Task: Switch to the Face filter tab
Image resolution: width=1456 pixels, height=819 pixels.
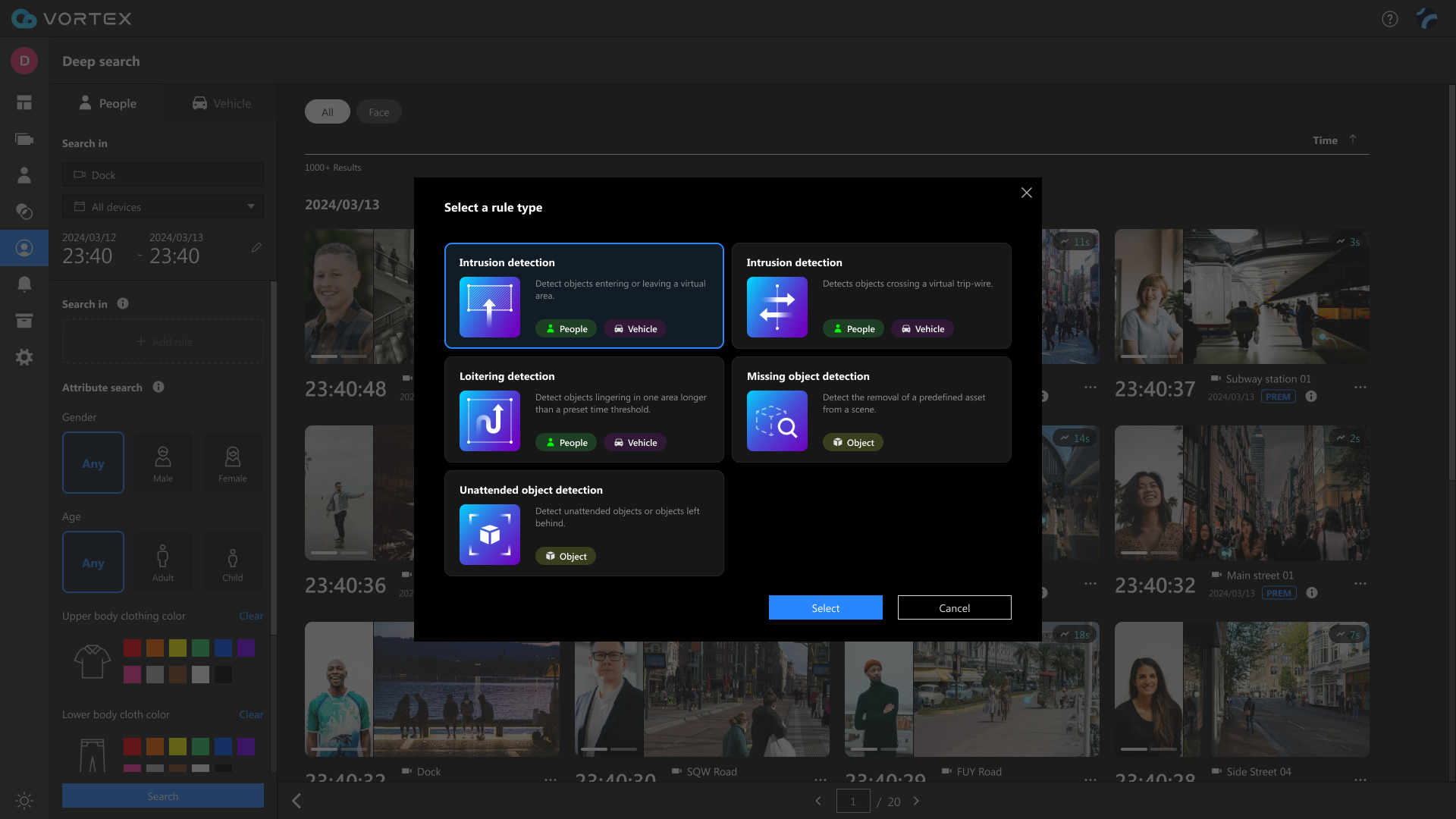Action: tap(378, 111)
